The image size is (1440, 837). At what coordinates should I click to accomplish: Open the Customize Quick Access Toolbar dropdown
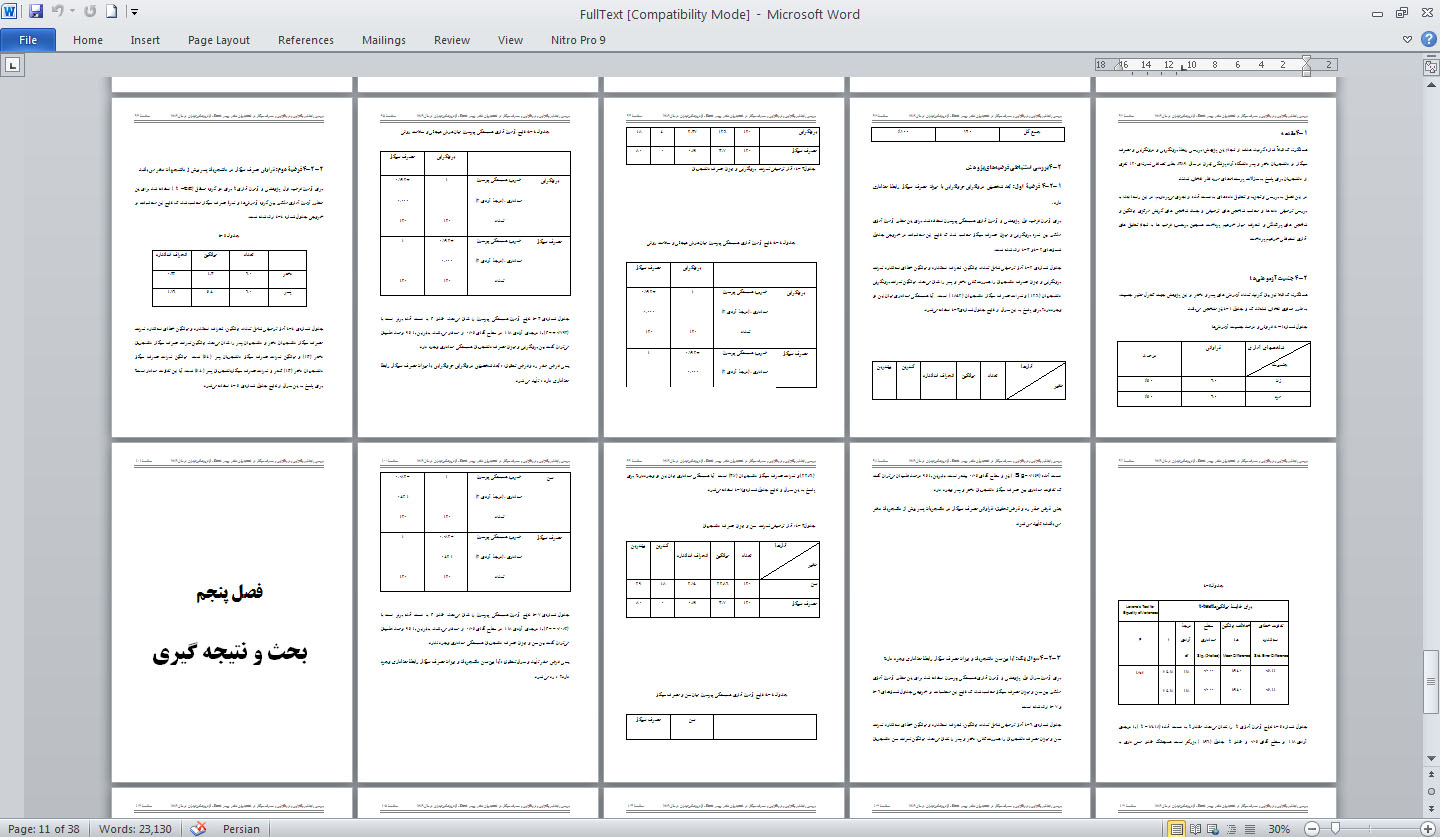[134, 13]
